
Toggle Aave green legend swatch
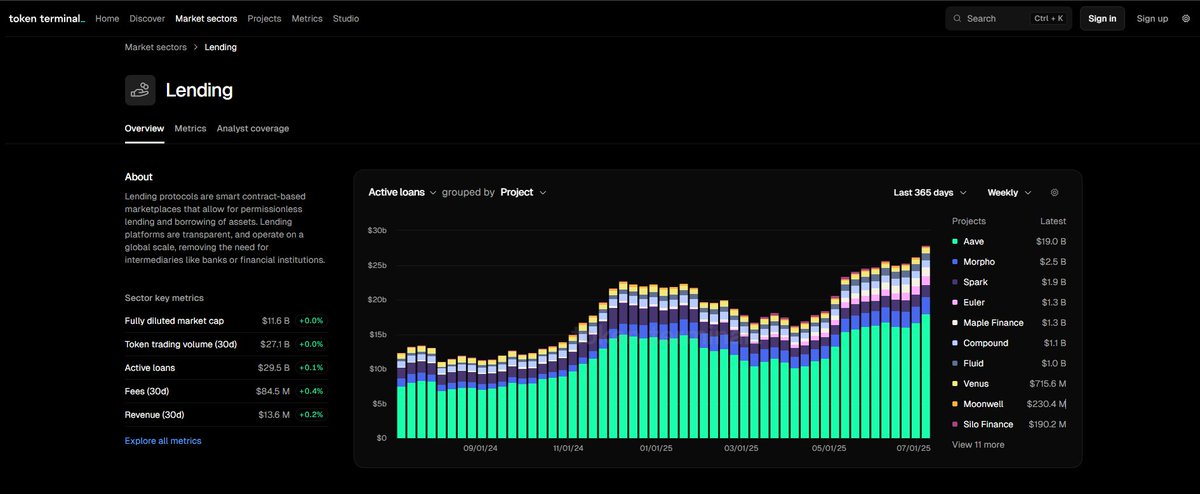(x=956, y=242)
